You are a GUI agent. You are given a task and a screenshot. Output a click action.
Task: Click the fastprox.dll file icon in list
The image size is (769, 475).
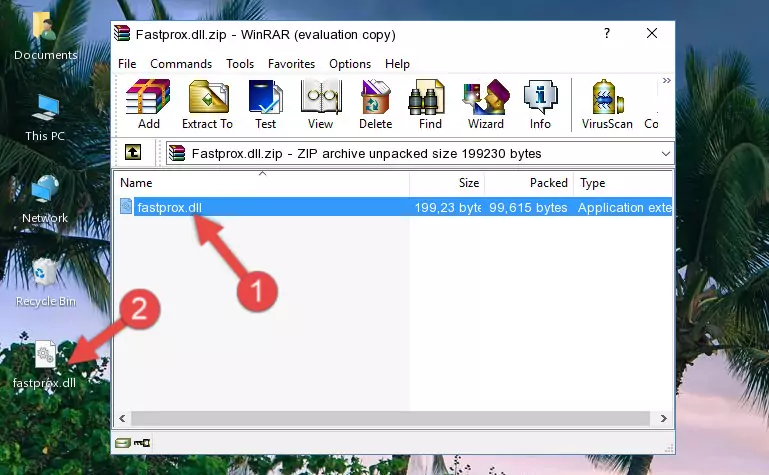[126, 206]
